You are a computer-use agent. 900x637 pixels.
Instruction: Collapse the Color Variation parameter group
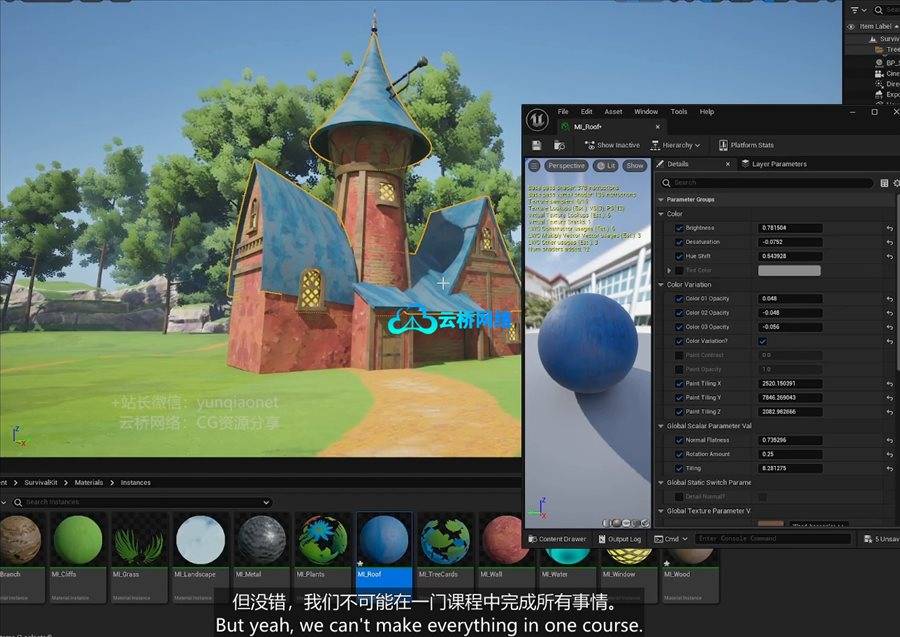(x=661, y=285)
